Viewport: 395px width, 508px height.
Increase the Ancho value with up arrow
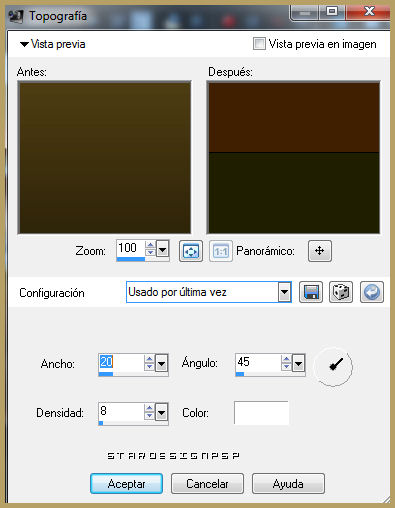[x=149, y=359]
